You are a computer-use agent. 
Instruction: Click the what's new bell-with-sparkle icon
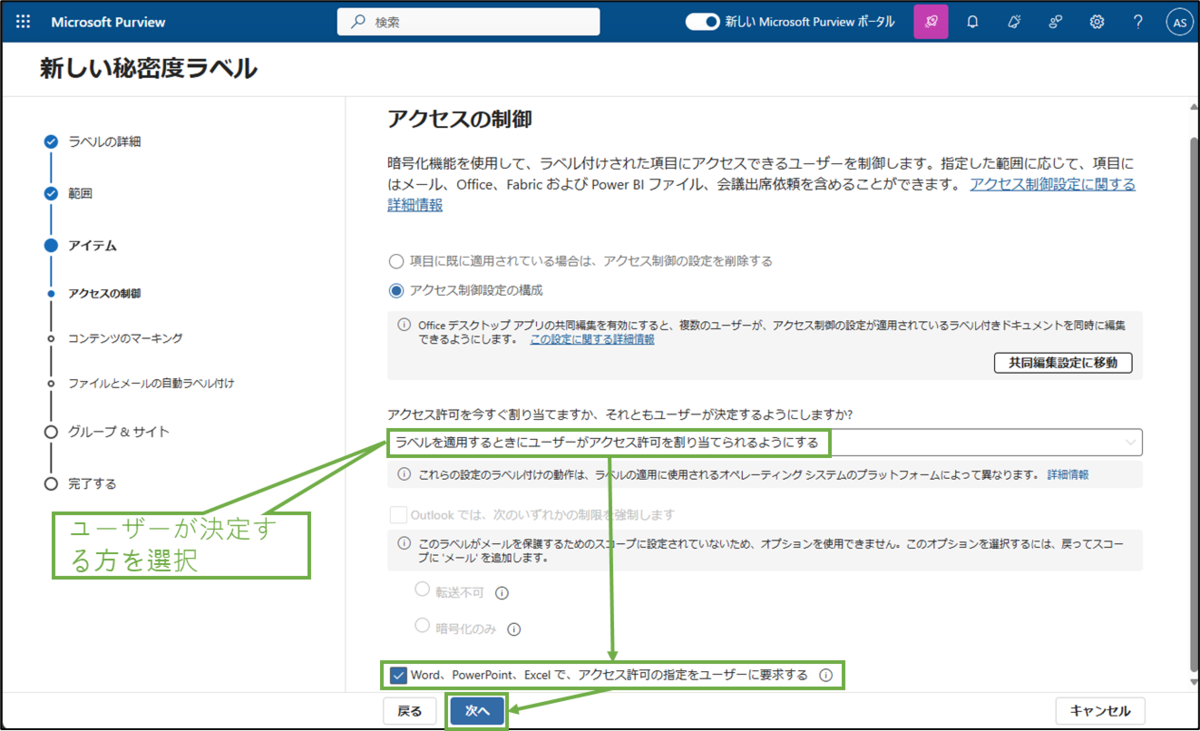(1014, 22)
